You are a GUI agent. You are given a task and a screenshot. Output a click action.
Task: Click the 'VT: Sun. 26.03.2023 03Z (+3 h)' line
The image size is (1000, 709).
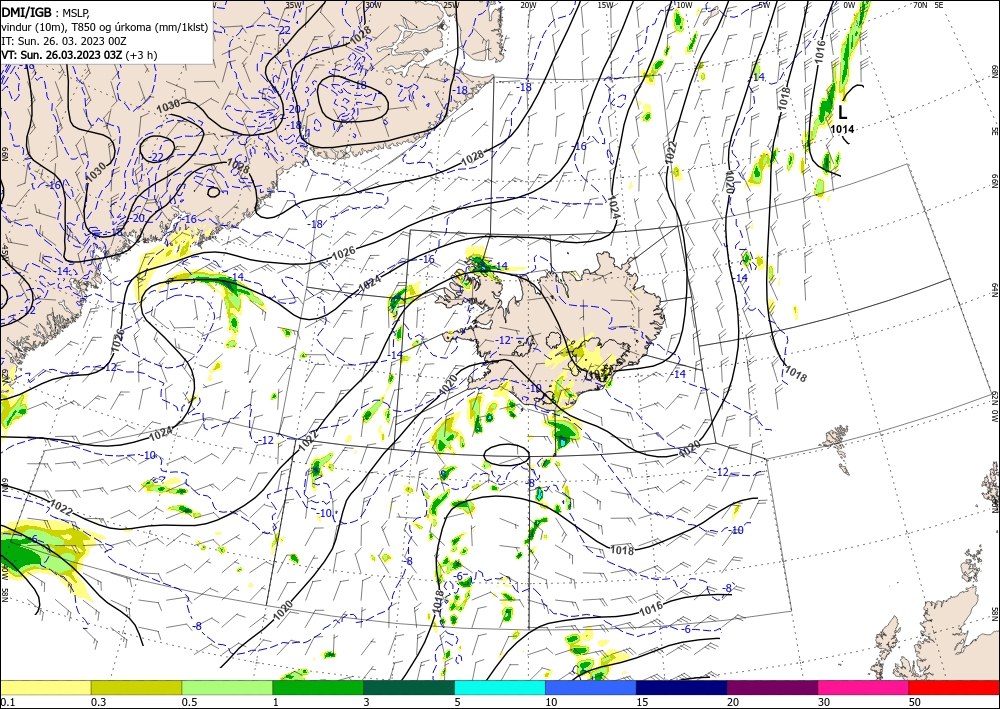coord(79,55)
